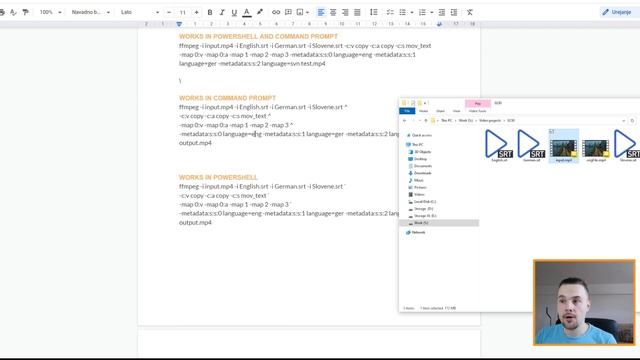
Task: Decrease font size with minus button
Action: tap(169, 12)
